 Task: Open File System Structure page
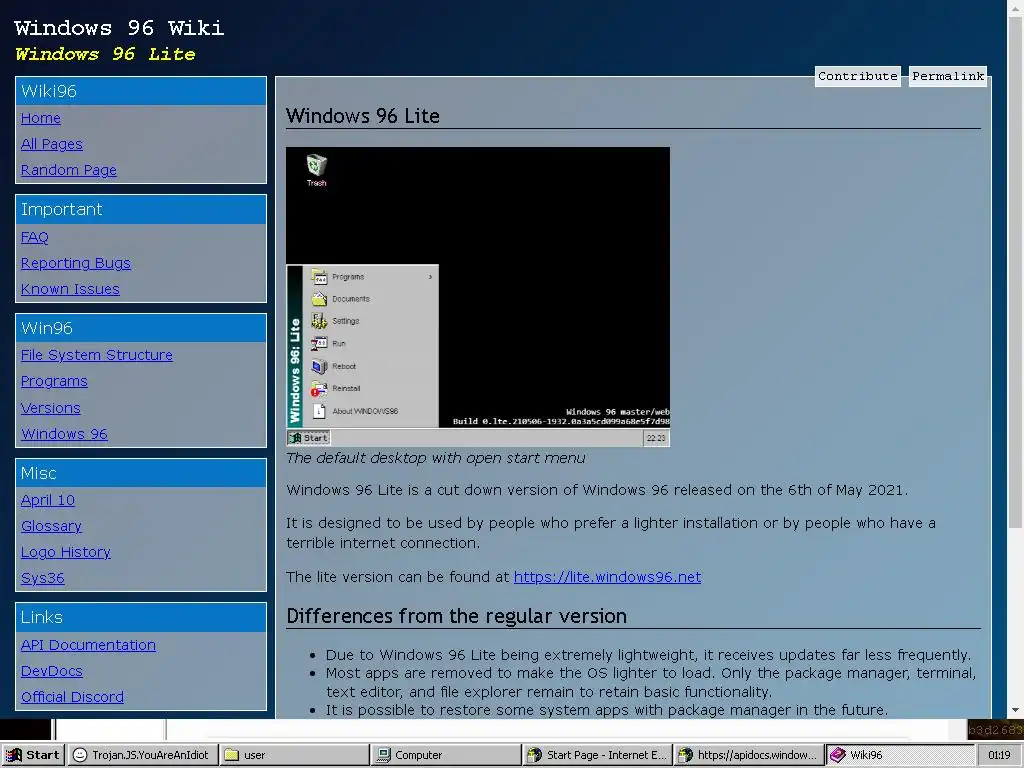(97, 355)
